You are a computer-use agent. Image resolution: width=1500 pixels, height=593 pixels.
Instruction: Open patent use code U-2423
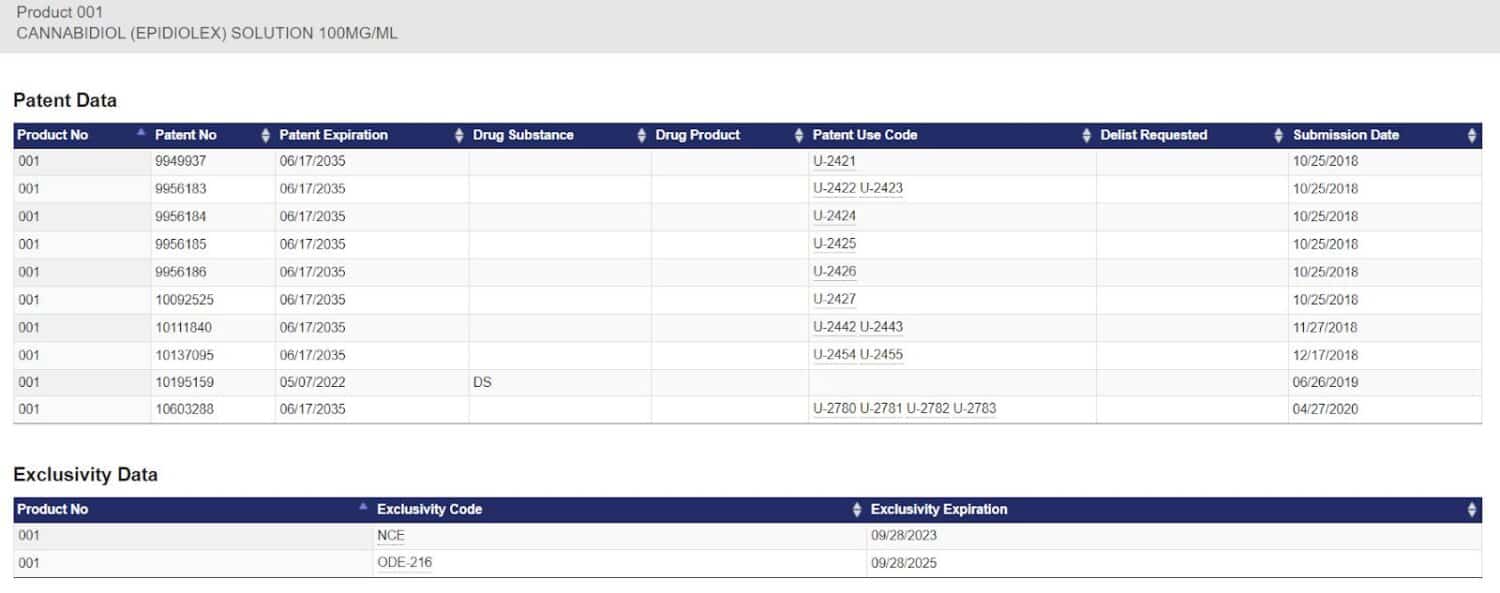(881, 188)
